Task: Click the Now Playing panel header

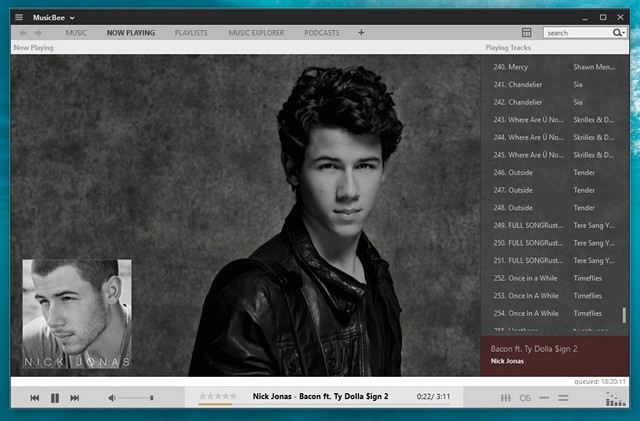Action: pyautogui.click(x=33, y=47)
